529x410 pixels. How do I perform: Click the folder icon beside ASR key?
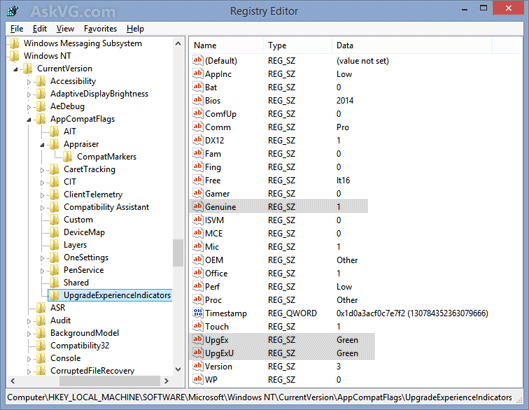pos(41,308)
